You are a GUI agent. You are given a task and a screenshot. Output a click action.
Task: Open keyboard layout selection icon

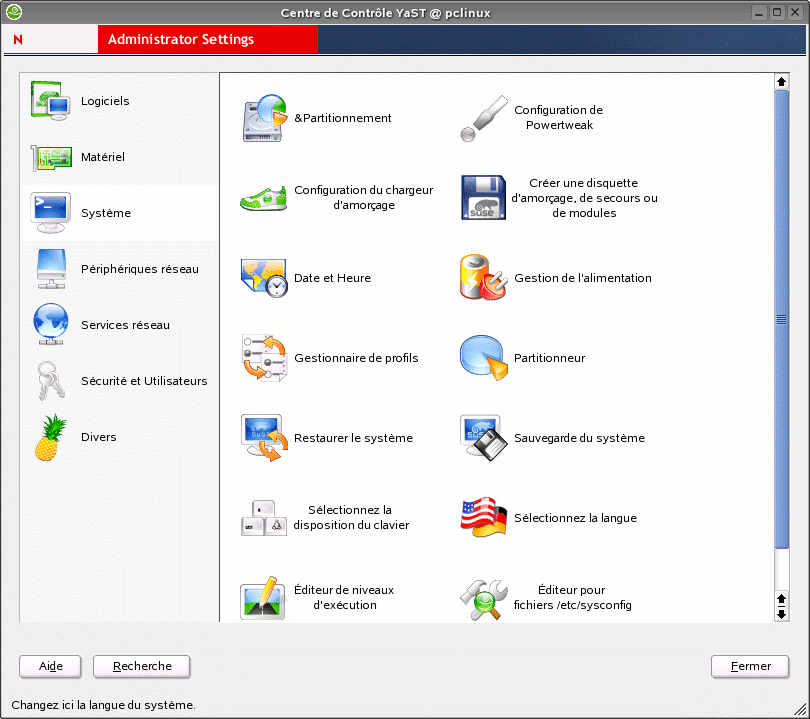pyautogui.click(x=264, y=518)
